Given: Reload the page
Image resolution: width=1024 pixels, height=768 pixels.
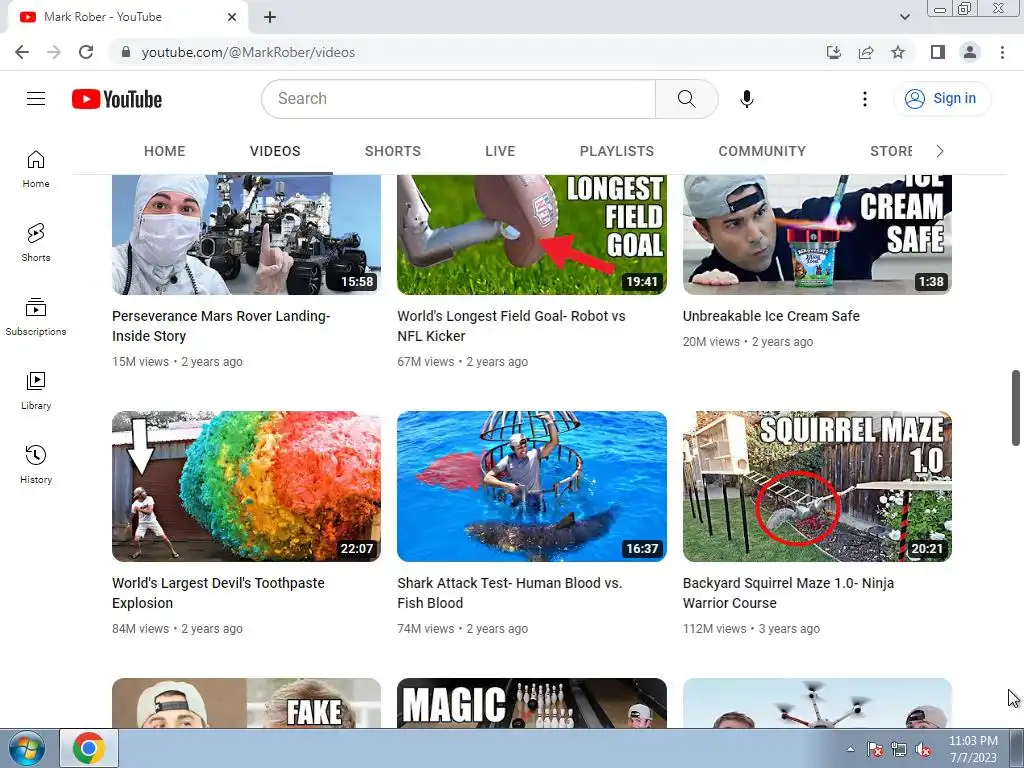Looking at the screenshot, I should pos(86,52).
